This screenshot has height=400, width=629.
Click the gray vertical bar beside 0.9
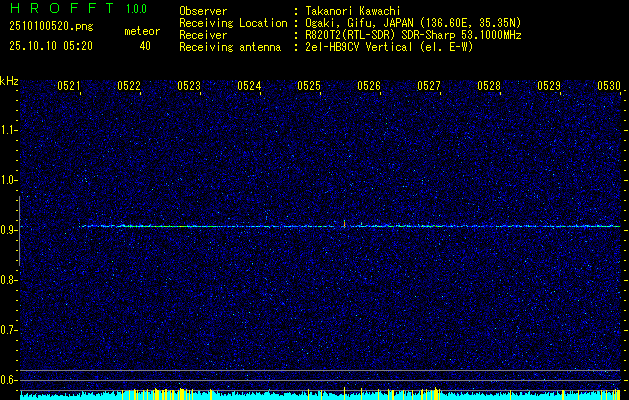coord(19,231)
